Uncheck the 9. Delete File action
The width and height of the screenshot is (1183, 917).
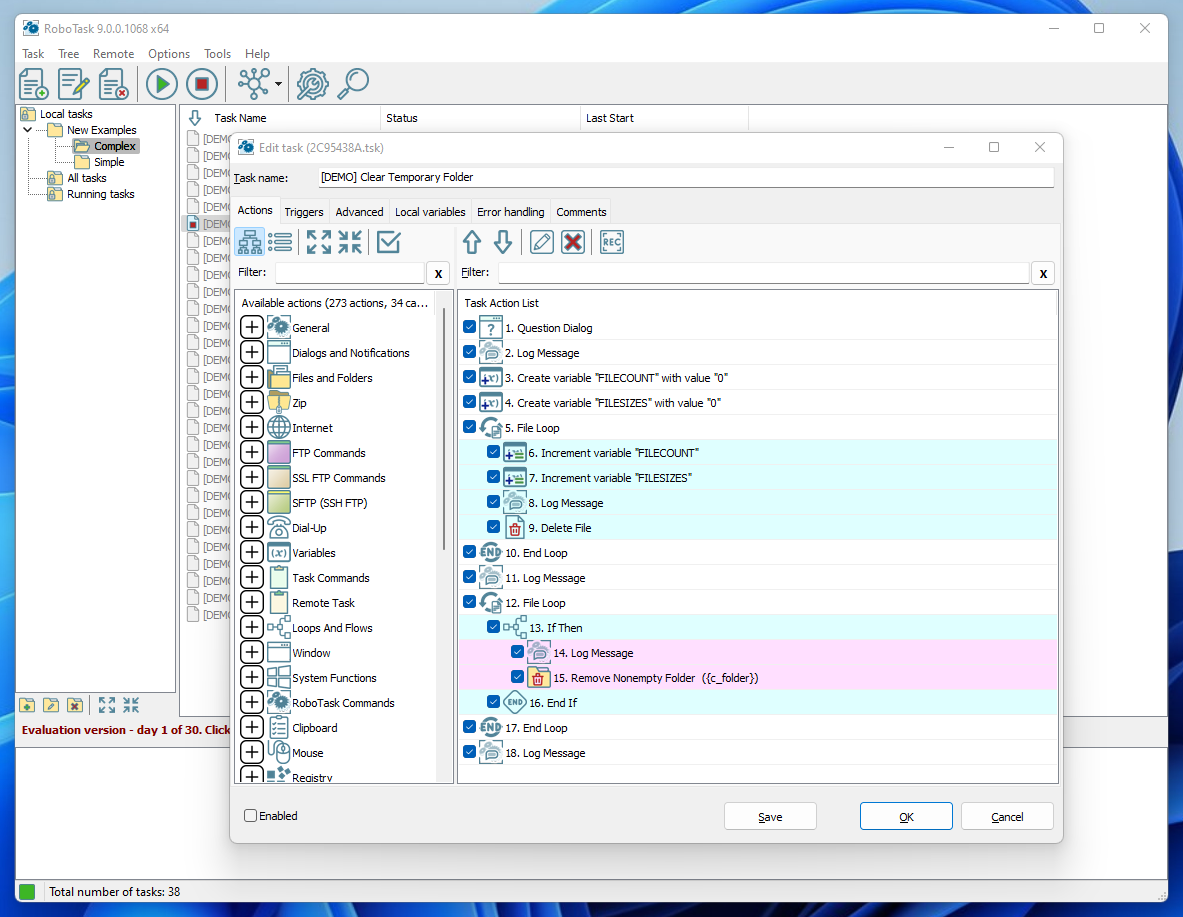pos(493,527)
